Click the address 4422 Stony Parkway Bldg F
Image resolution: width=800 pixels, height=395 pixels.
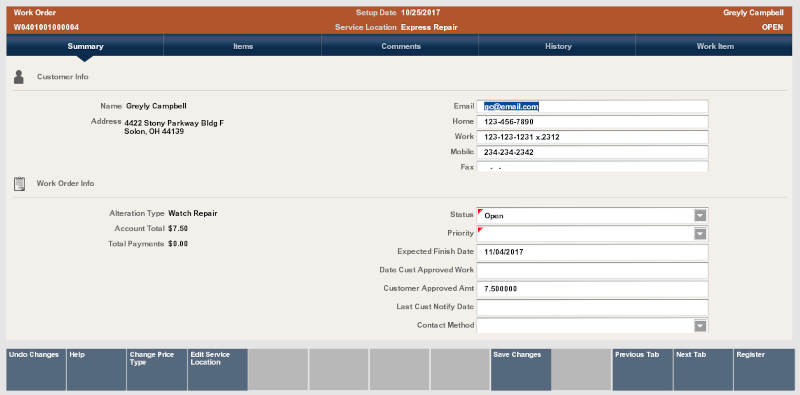click(174, 123)
